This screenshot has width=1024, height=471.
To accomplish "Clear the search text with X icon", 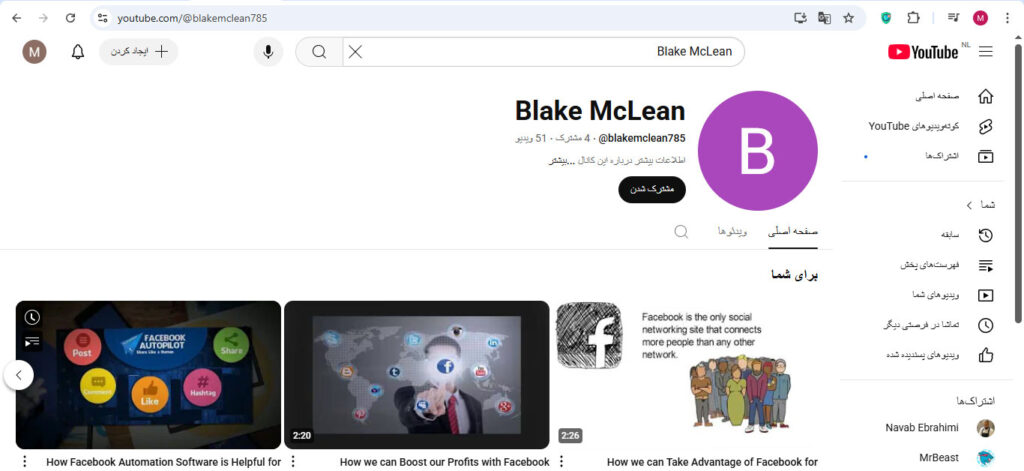I will (355, 52).
